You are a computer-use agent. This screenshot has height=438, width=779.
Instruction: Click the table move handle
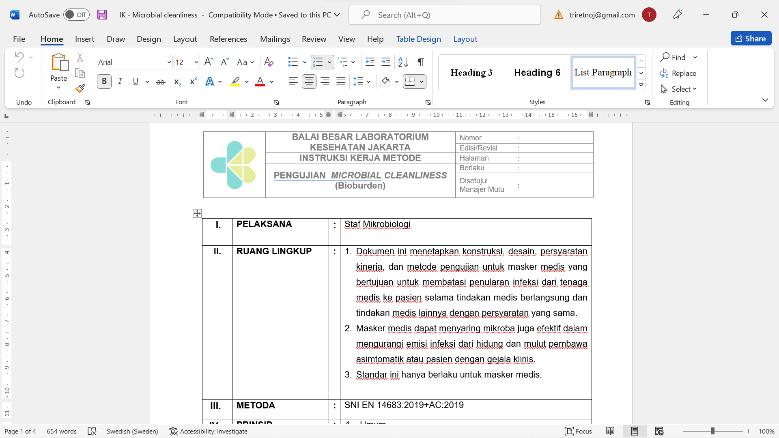197,214
